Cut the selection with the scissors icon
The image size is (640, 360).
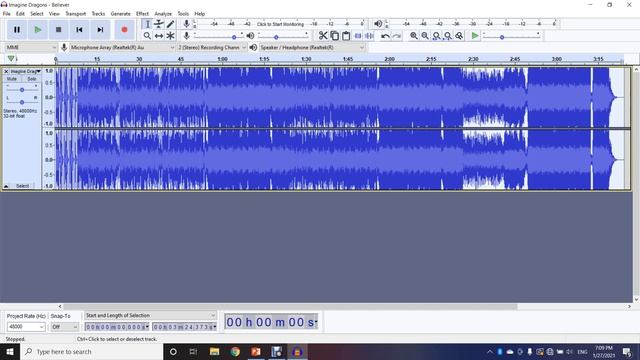323,36
